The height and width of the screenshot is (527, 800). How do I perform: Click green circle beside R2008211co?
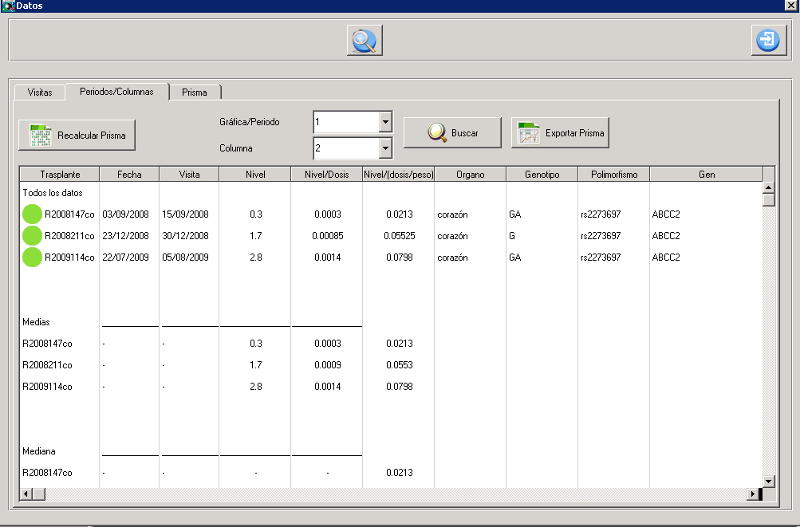[x=33, y=236]
